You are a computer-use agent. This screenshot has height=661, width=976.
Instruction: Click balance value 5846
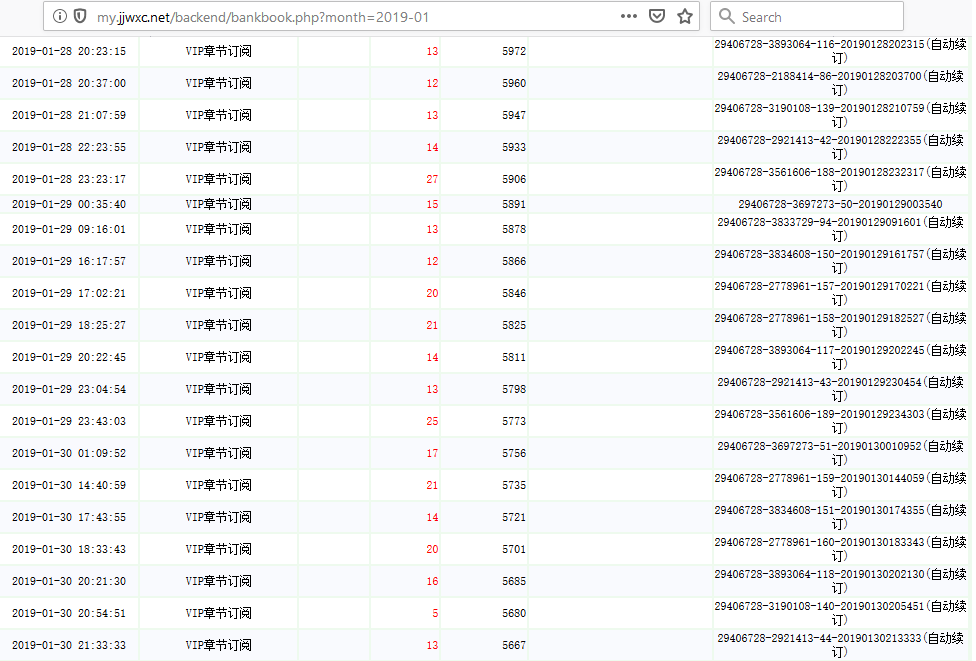coord(514,293)
